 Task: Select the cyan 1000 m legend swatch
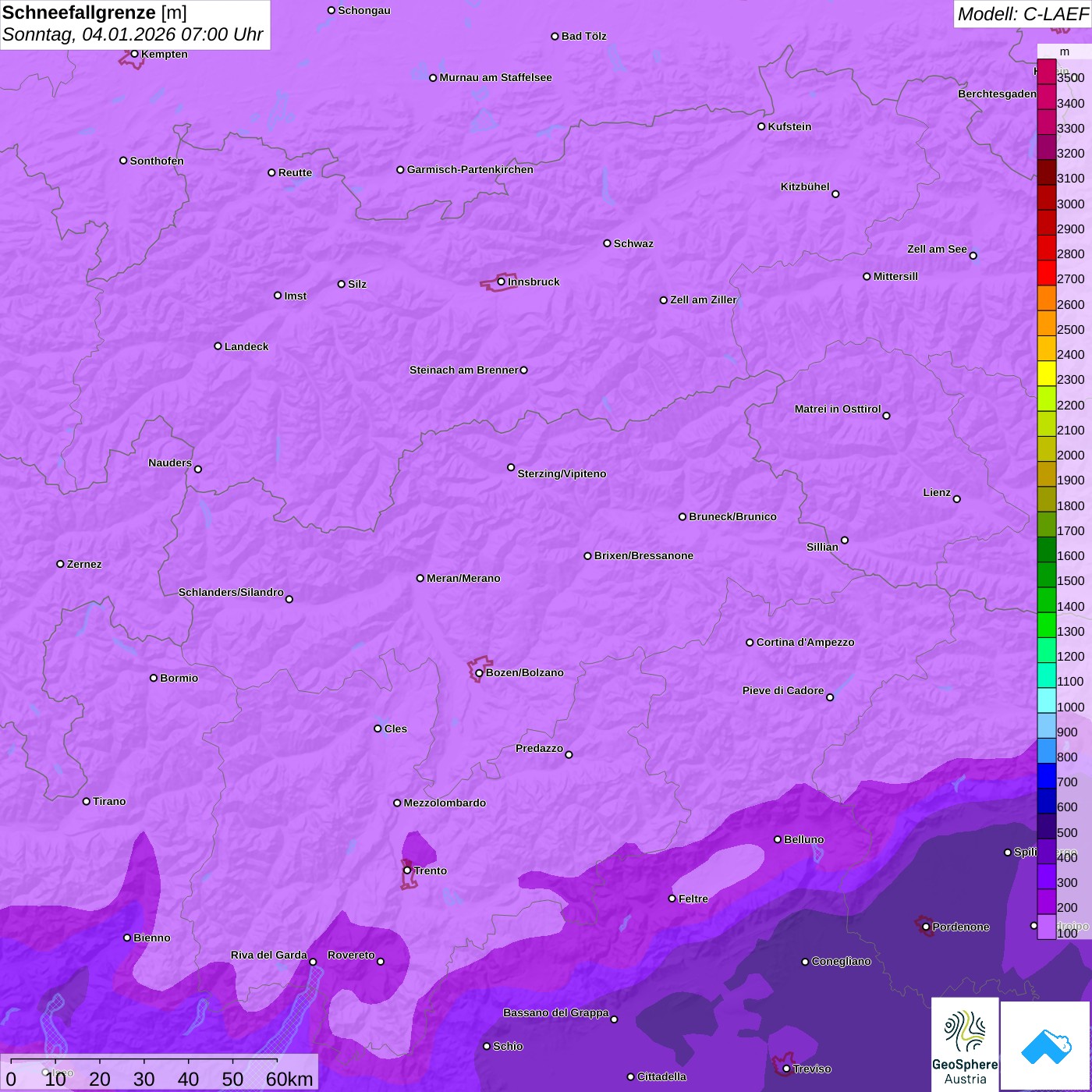click(x=1047, y=700)
